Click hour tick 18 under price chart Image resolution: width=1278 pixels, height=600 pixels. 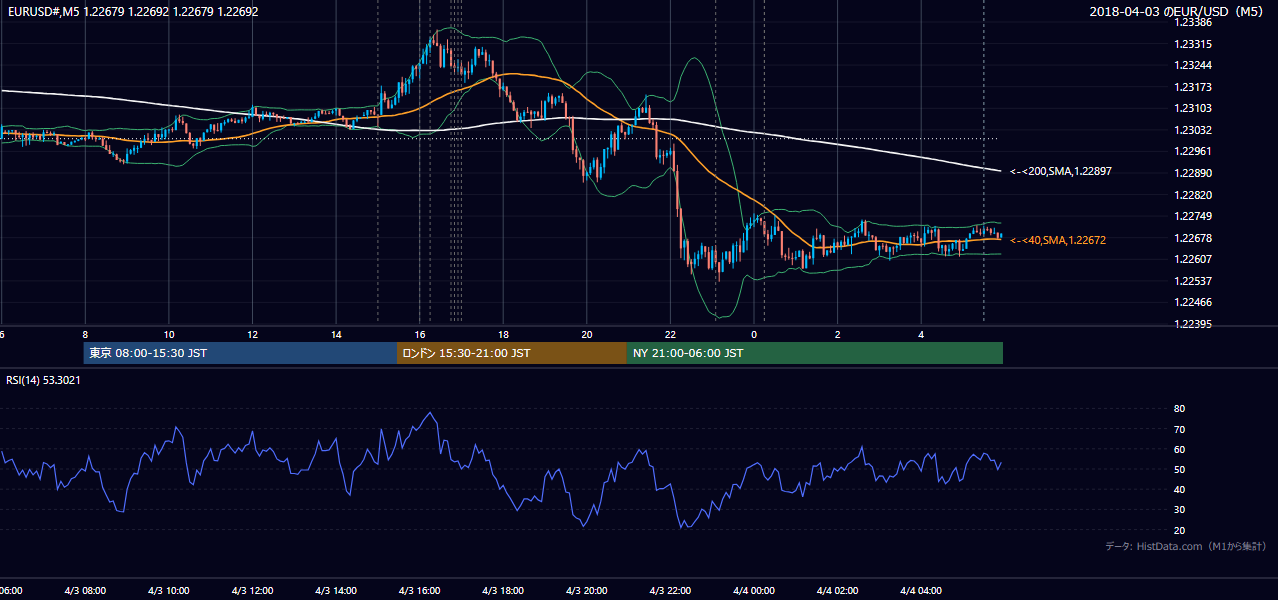(503, 334)
